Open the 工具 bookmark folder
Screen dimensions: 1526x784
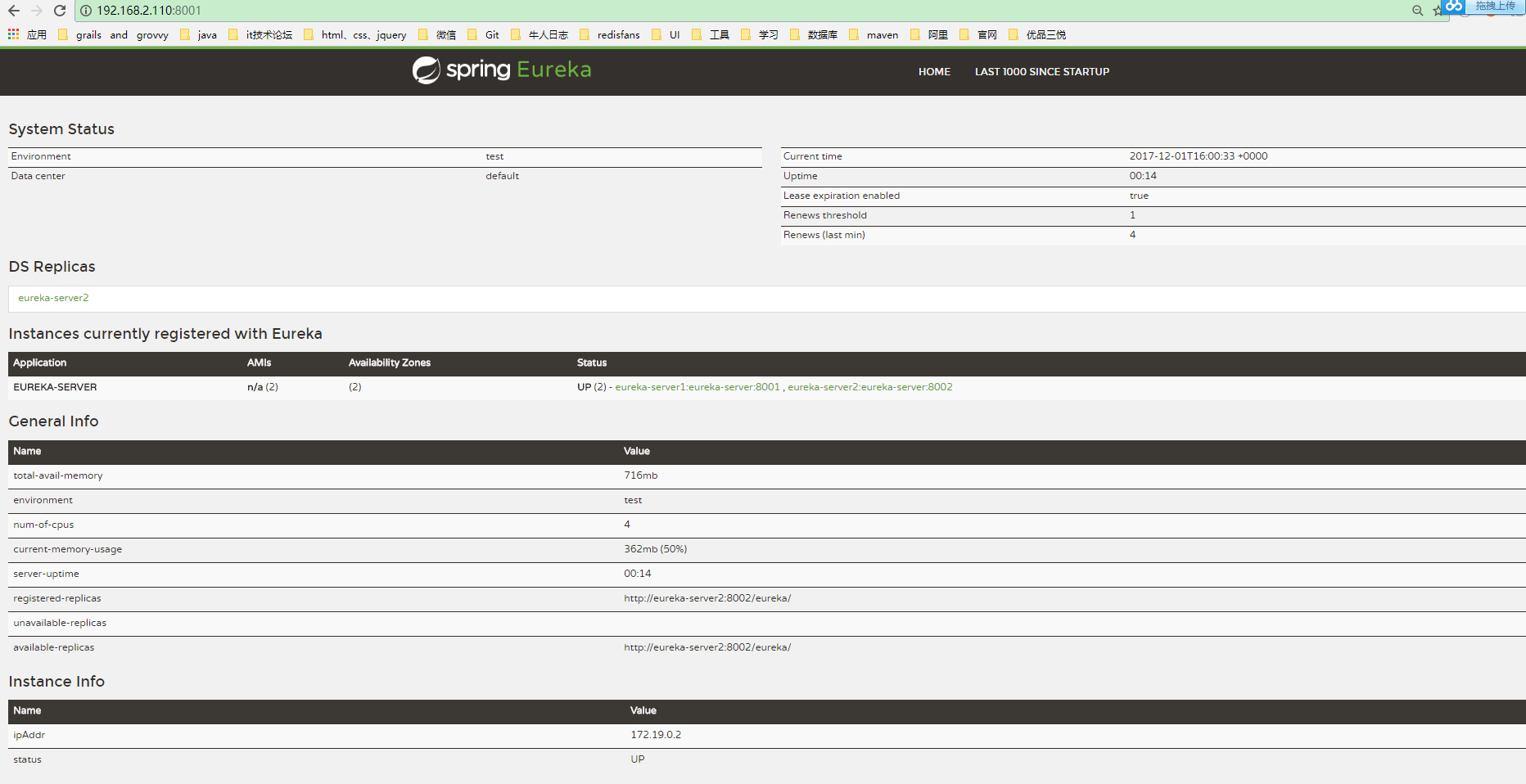(711, 34)
